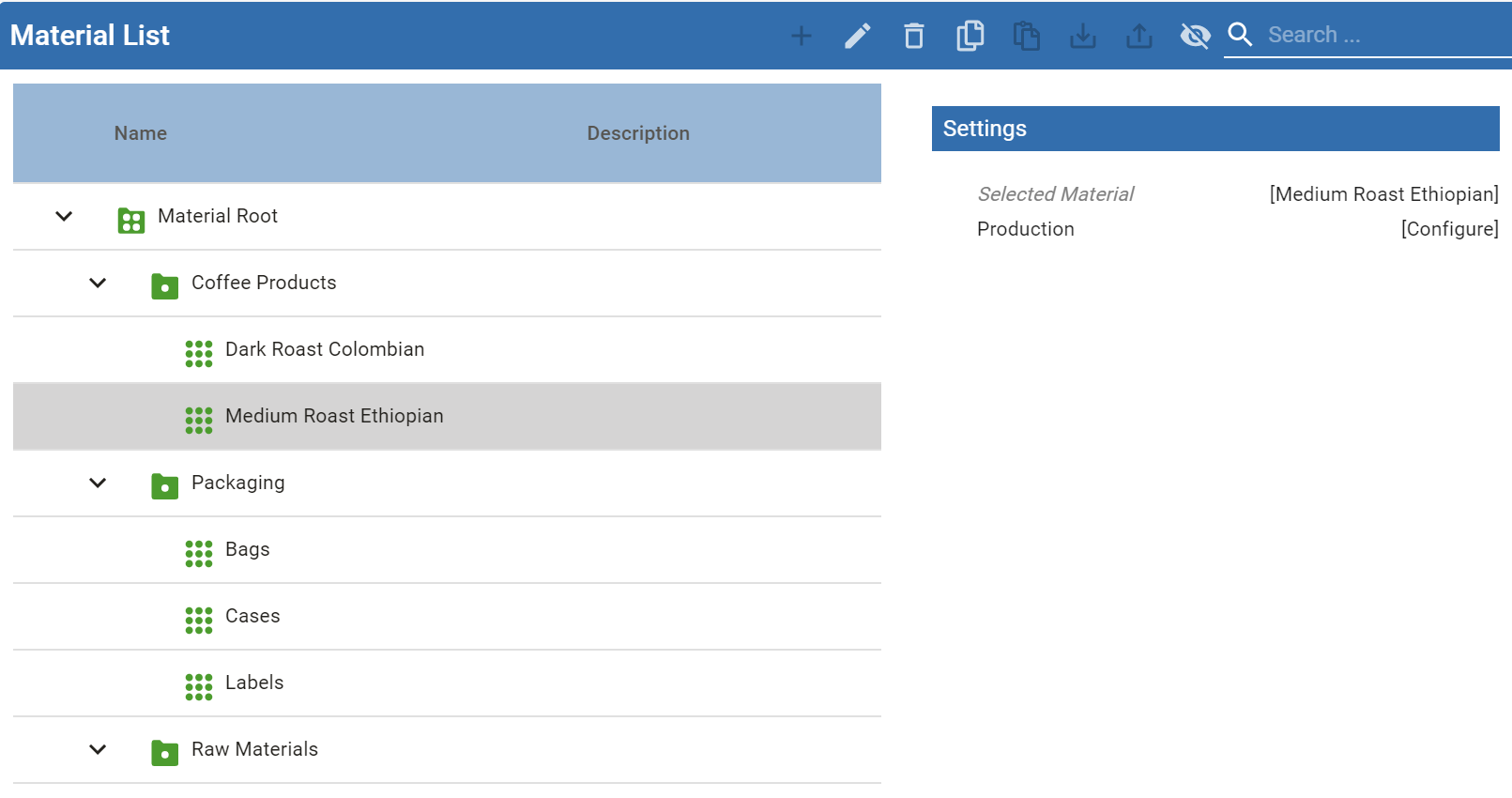Click the add material plus icon

tap(801, 36)
